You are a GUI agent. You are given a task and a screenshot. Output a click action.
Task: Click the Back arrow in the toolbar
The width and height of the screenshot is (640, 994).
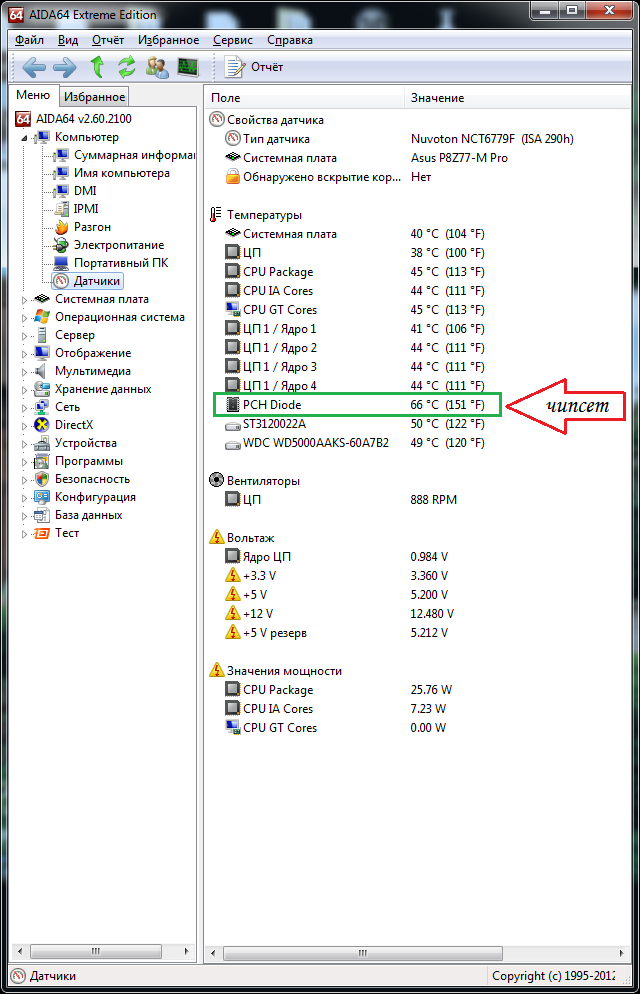point(34,67)
